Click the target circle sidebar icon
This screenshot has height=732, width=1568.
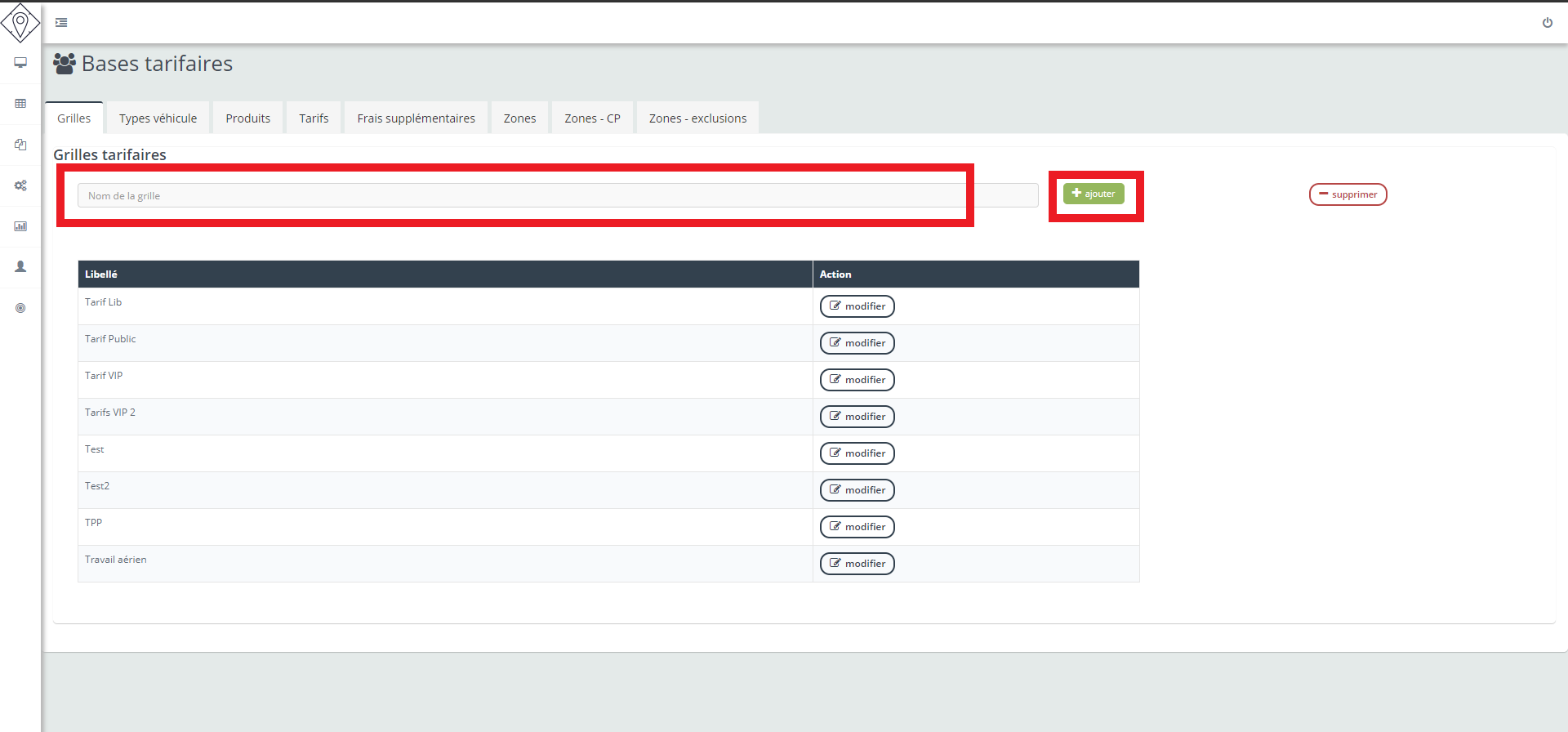point(20,308)
